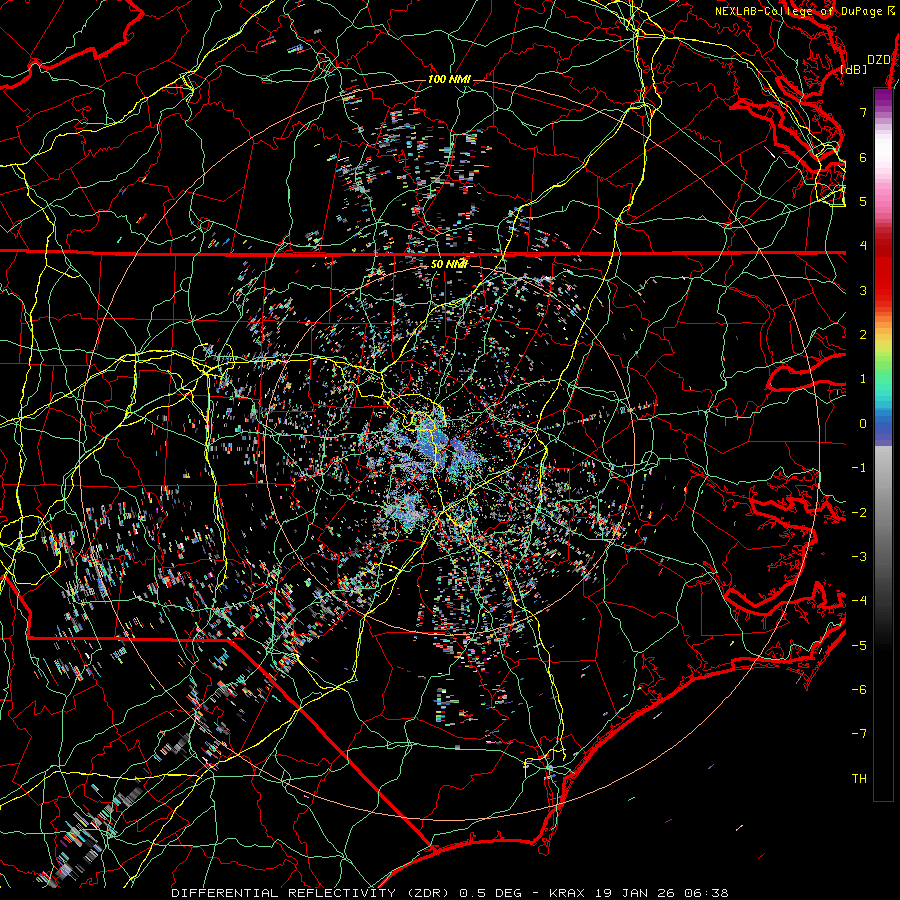Image resolution: width=900 pixels, height=900 pixels.
Task: Click the purple top of the color bar
Action: [883, 98]
